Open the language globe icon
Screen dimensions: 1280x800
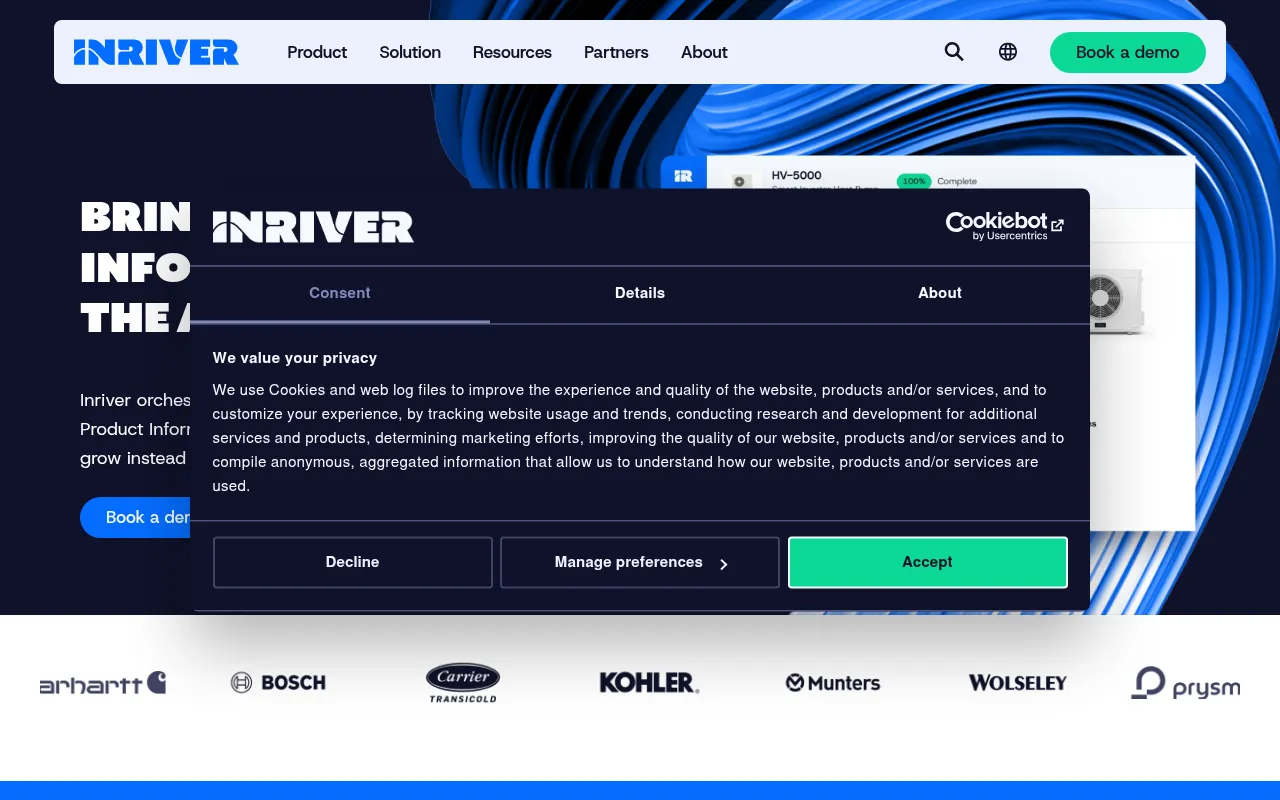(1008, 52)
